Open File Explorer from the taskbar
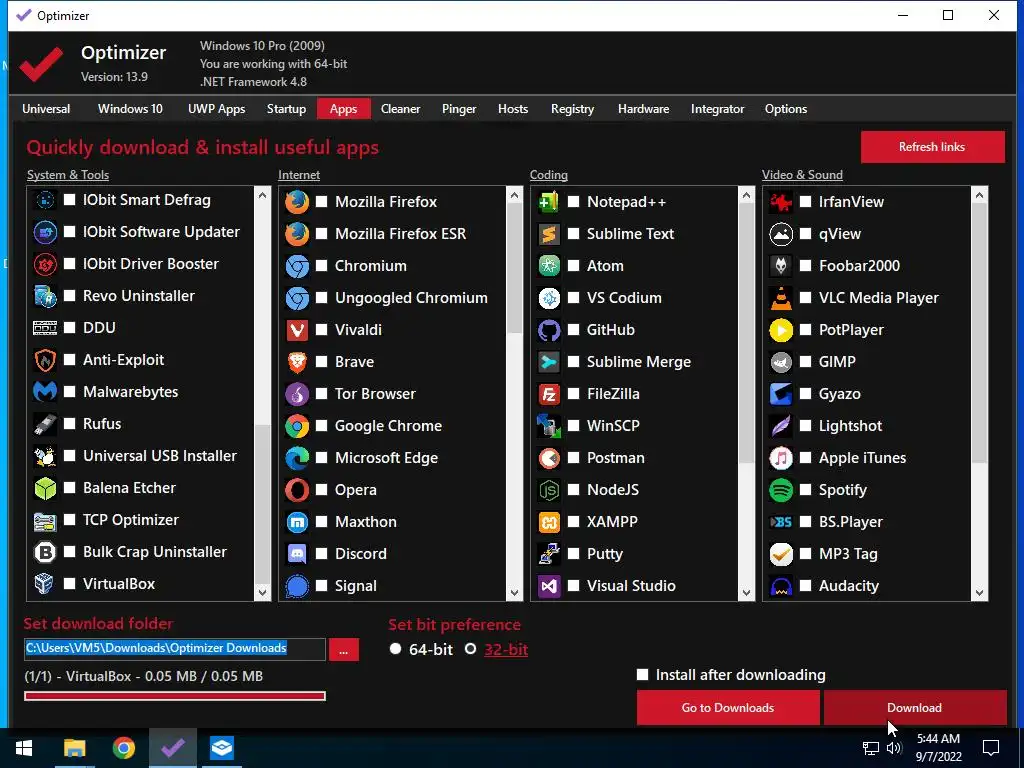Viewport: 1024px width, 768px height. 74,748
